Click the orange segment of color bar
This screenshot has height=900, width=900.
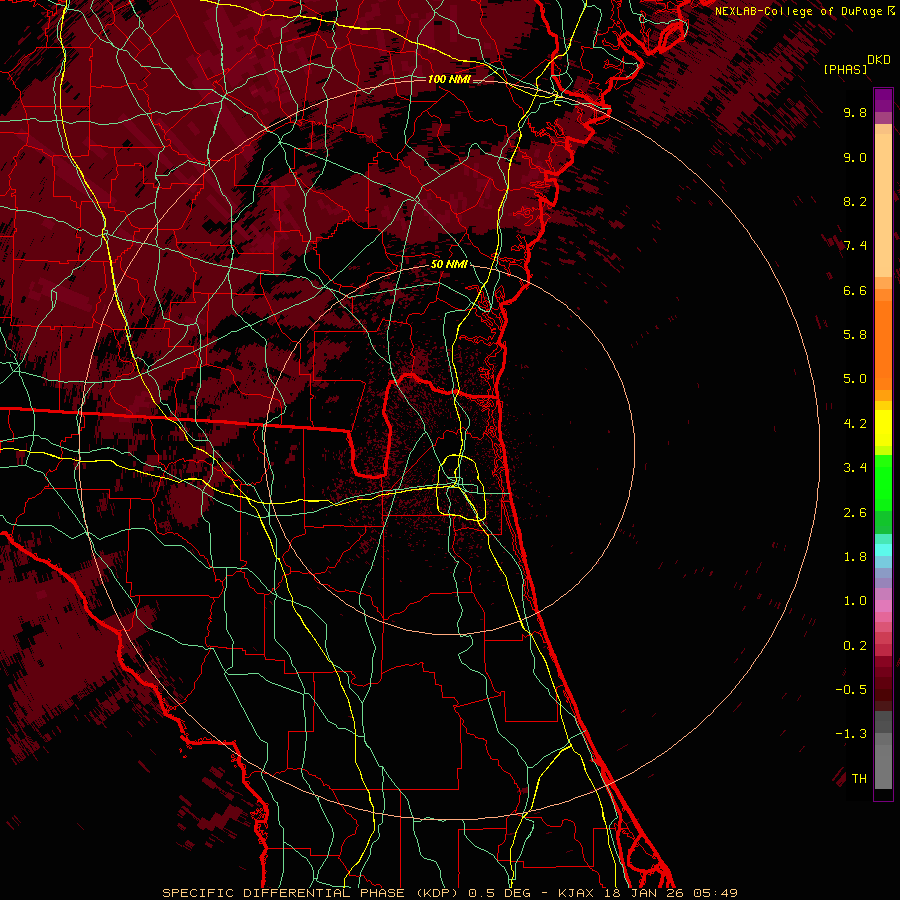[x=883, y=346]
